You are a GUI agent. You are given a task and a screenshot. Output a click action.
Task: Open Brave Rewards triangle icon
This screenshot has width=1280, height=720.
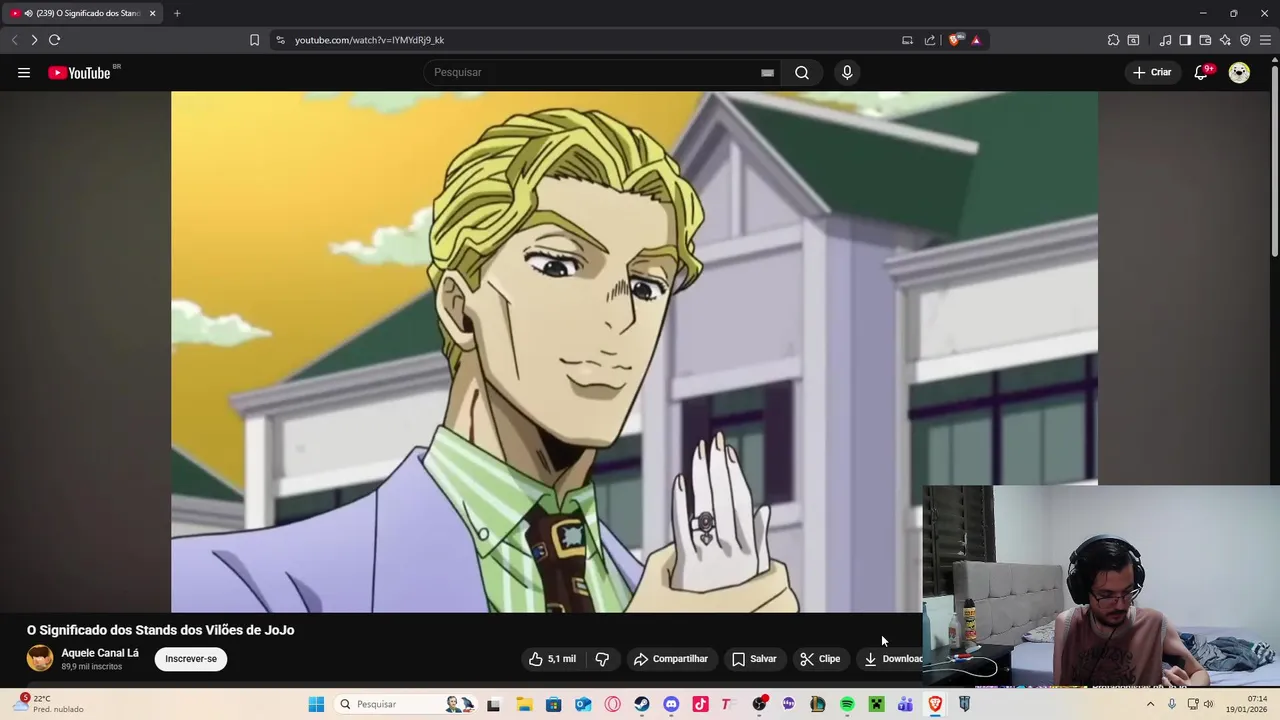(976, 40)
